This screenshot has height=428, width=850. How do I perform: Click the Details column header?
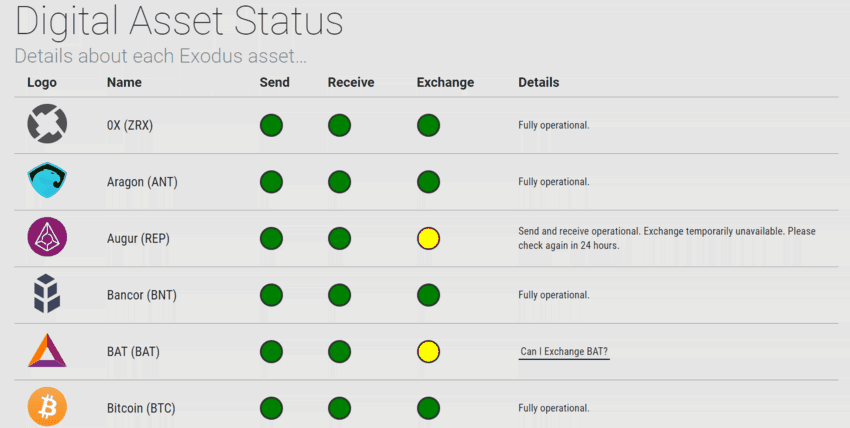click(538, 82)
